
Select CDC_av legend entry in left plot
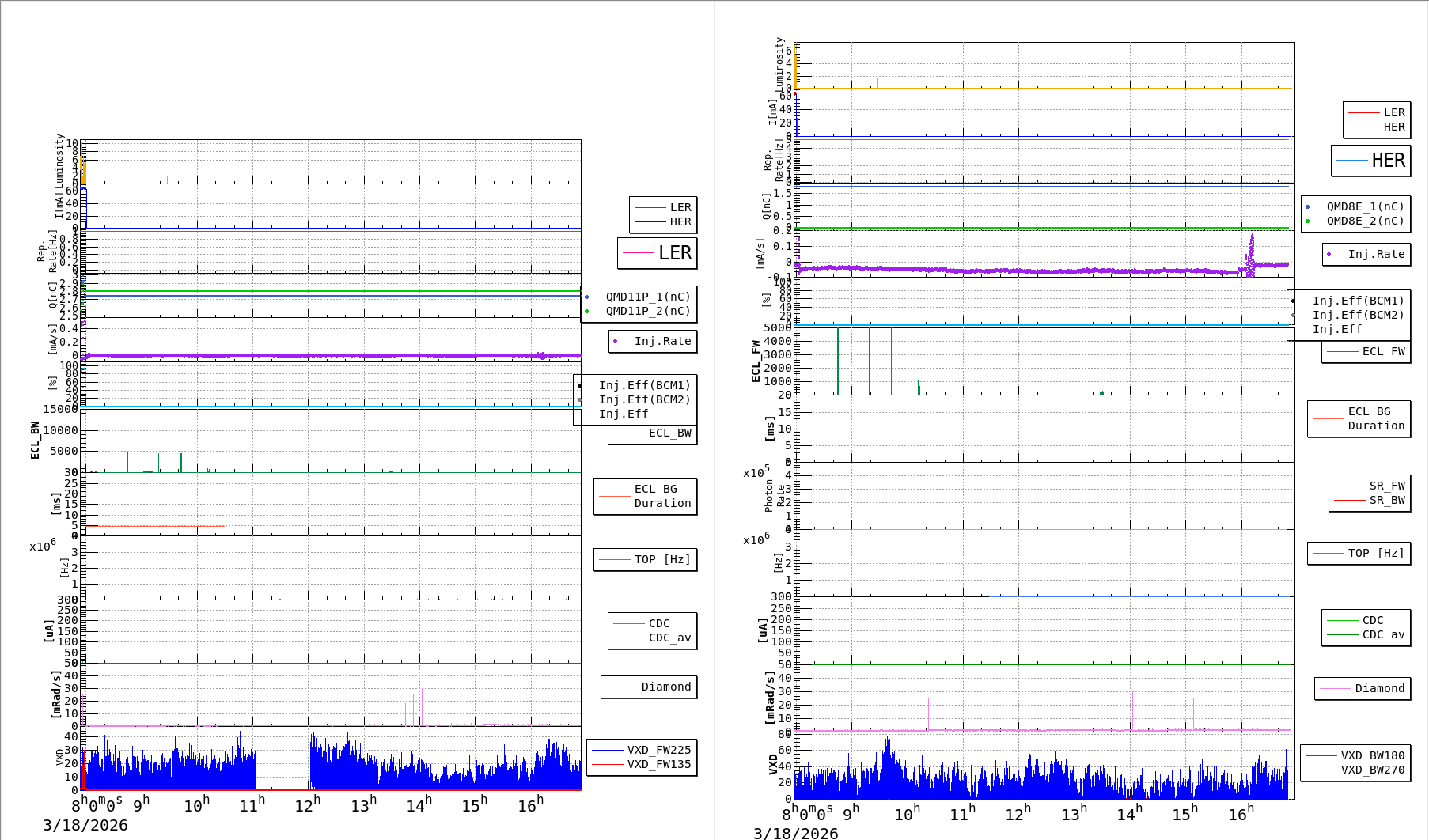[x=669, y=638]
